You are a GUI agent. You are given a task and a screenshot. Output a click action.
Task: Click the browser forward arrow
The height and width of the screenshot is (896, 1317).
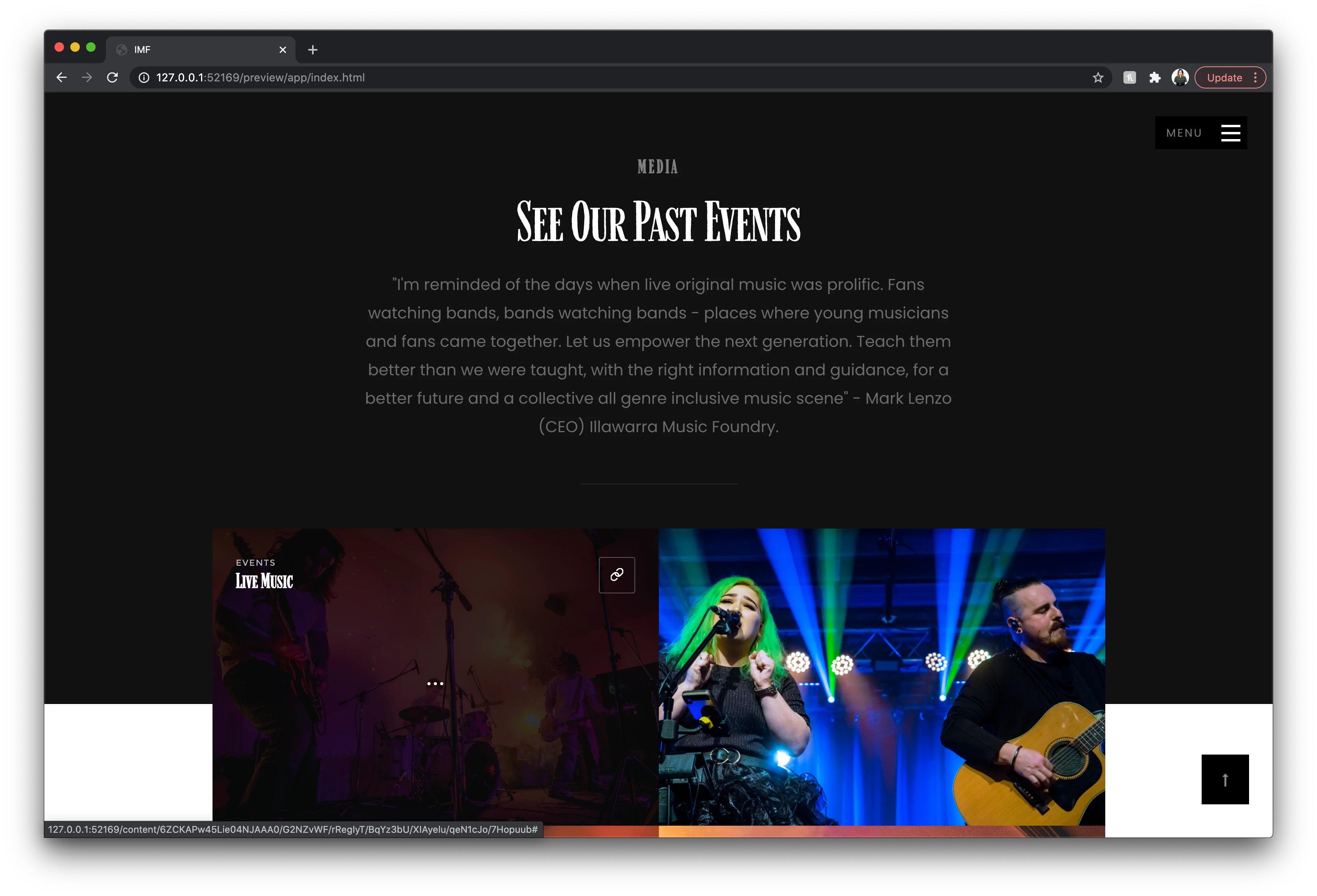click(x=87, y=78)
